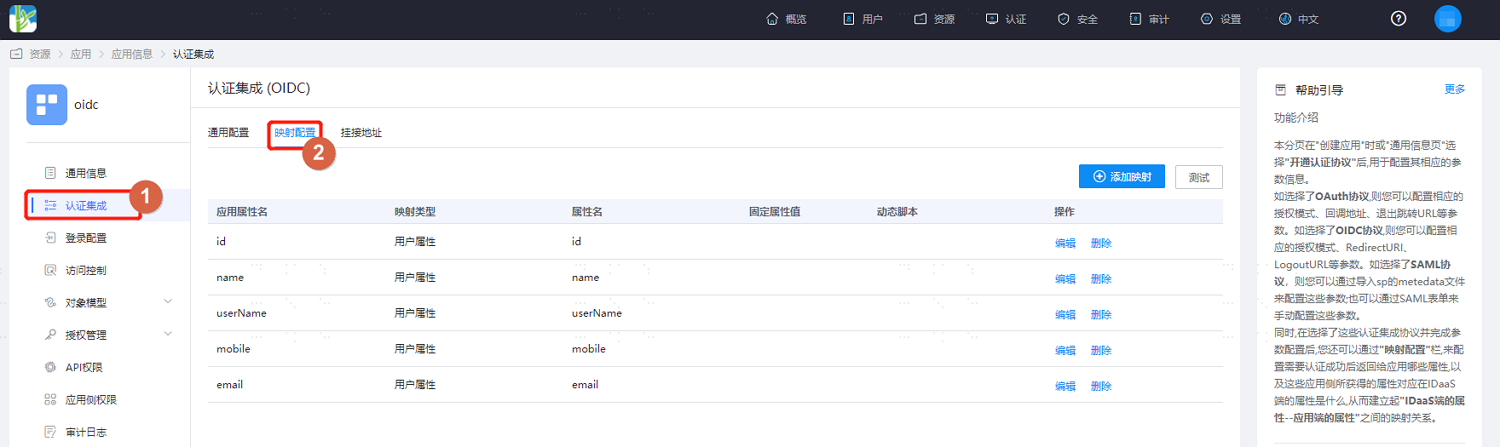Click the 设置 gear icon

pos(1207,19)
